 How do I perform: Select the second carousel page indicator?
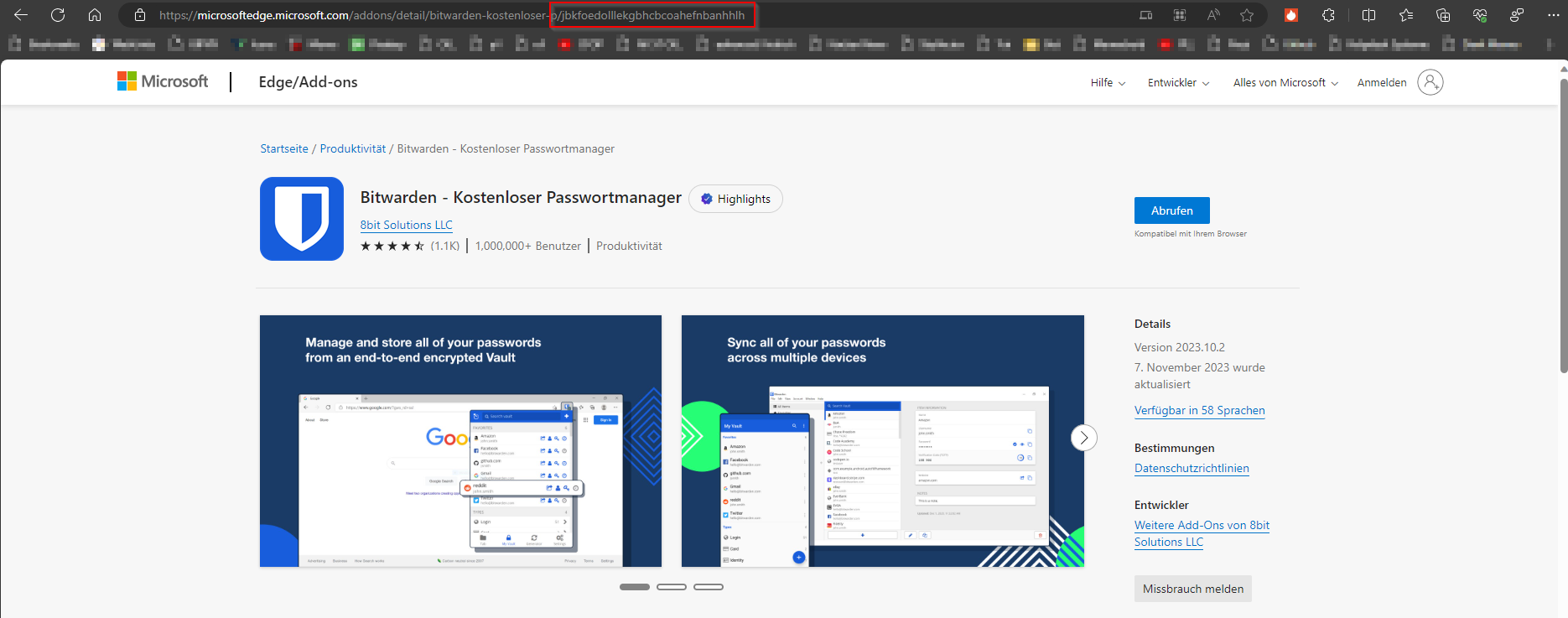coord(672,587)
